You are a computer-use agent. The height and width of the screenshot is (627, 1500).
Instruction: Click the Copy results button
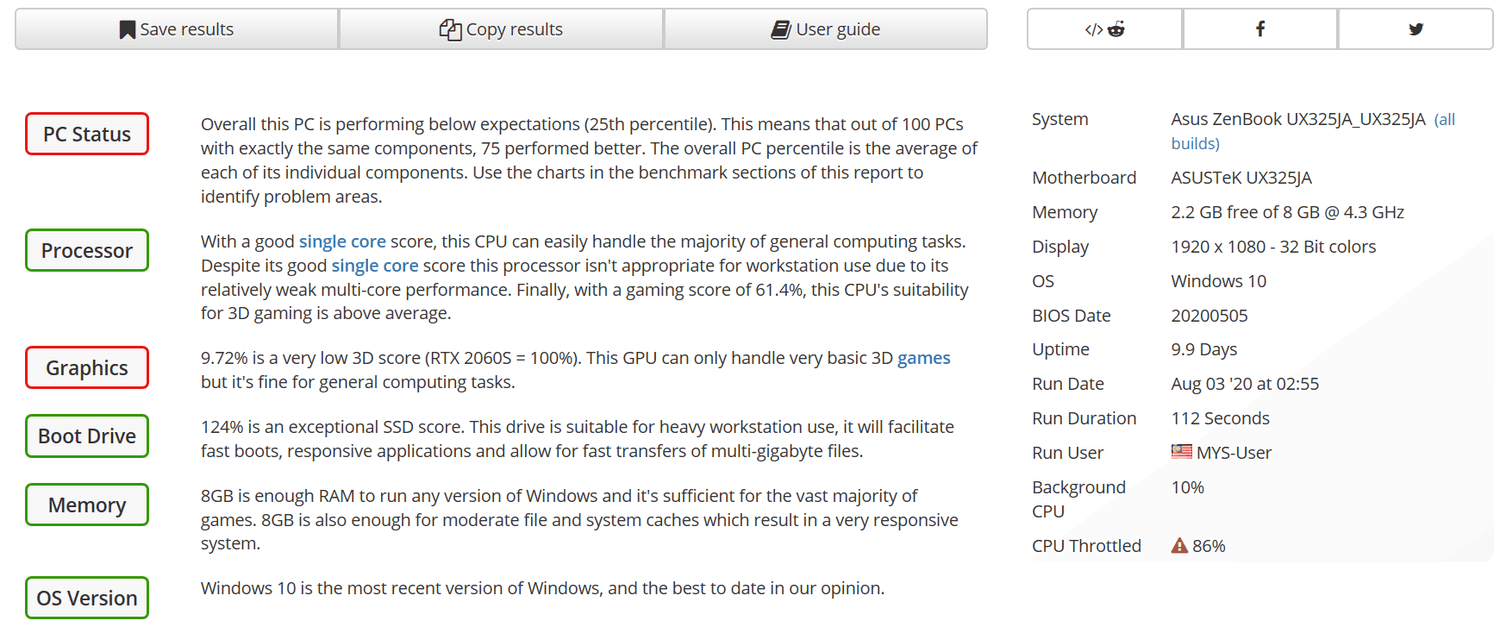pyautogui.click(x=501, y=29)
